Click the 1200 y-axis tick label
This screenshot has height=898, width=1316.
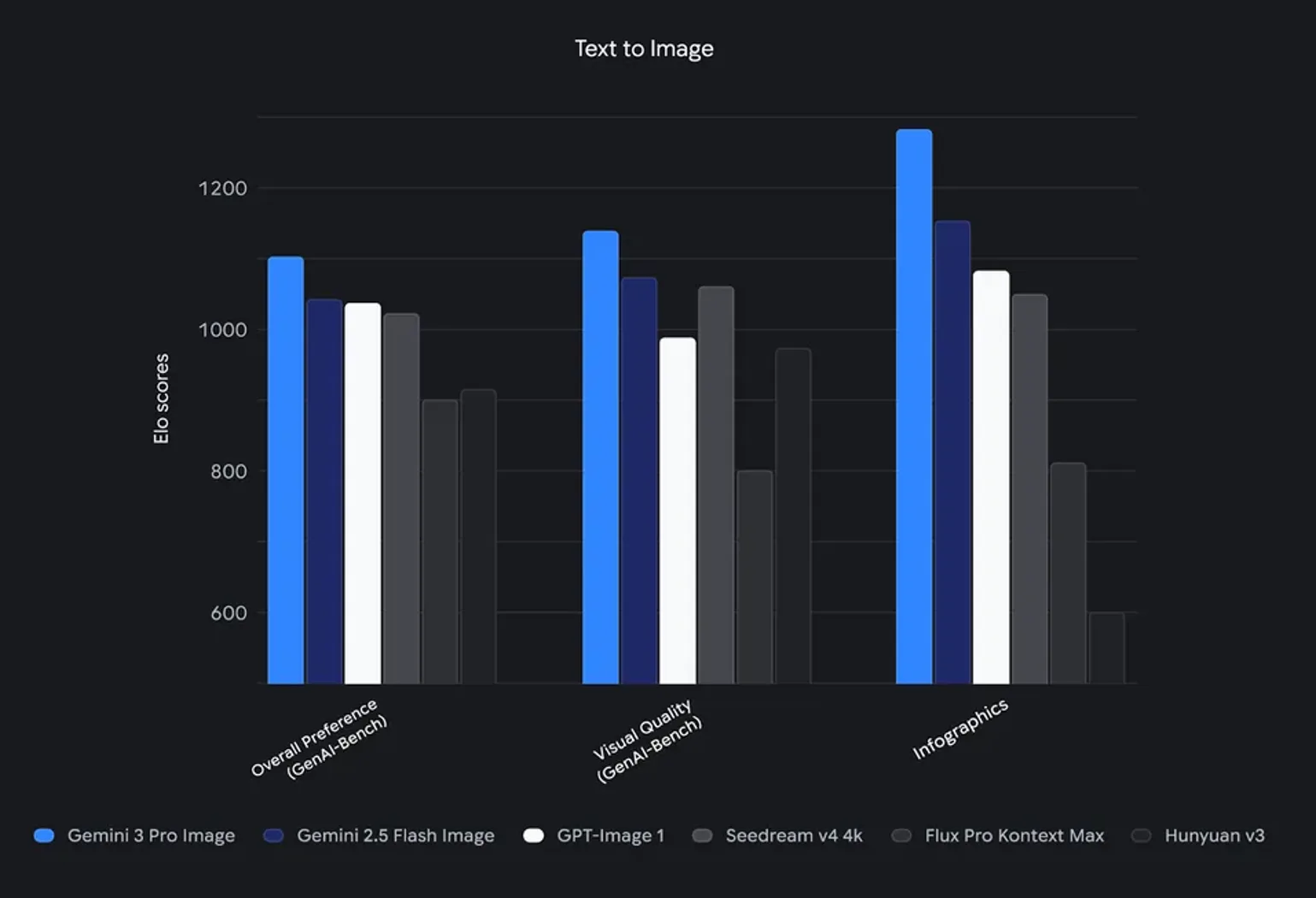tap(222, 188)
